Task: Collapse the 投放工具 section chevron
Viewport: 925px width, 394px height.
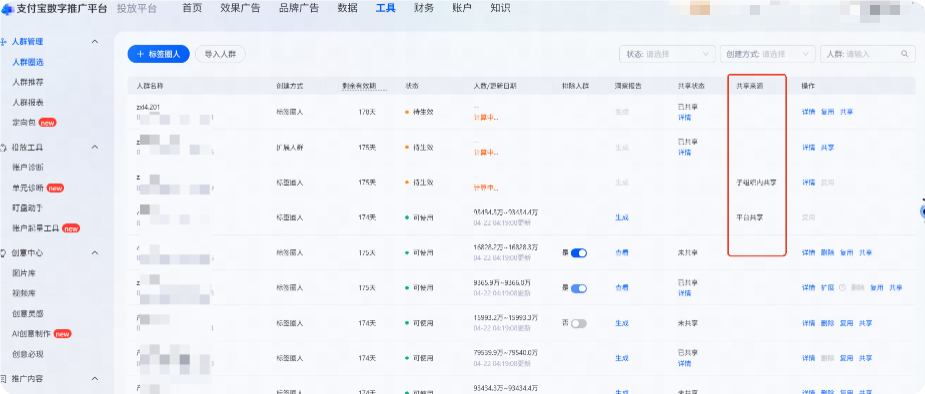Action: click(95, 147)
